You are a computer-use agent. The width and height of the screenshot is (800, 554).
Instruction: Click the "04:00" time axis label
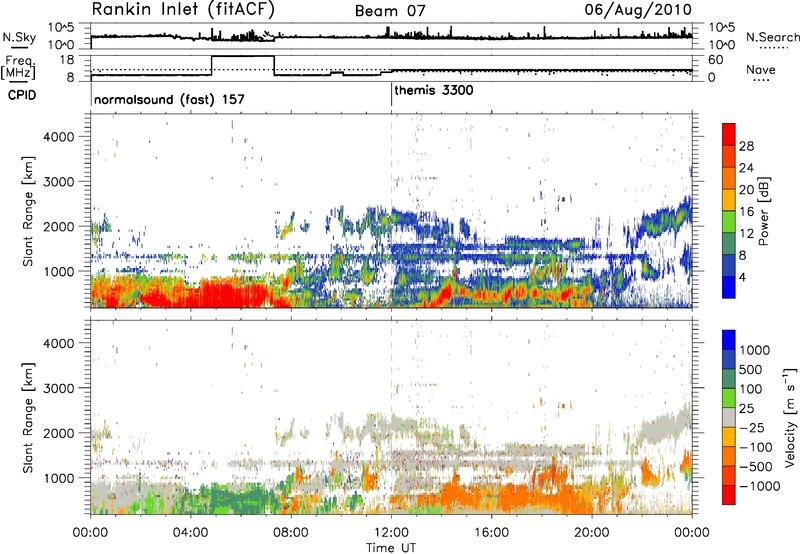point(191,533)
